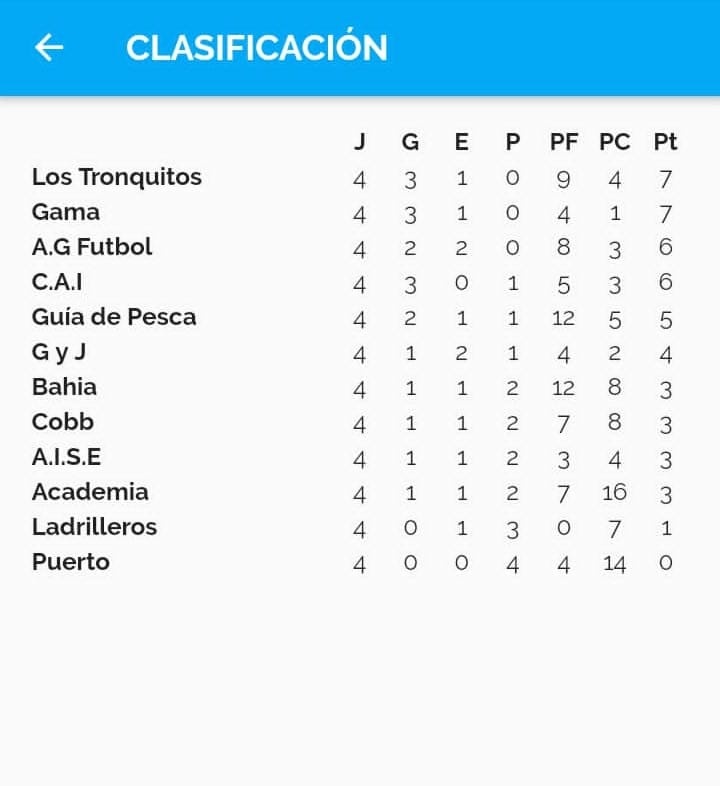Viewport: 720px width, 786px height.
Task: Select the Los Tronquitos team row
Action: (117, 177)
